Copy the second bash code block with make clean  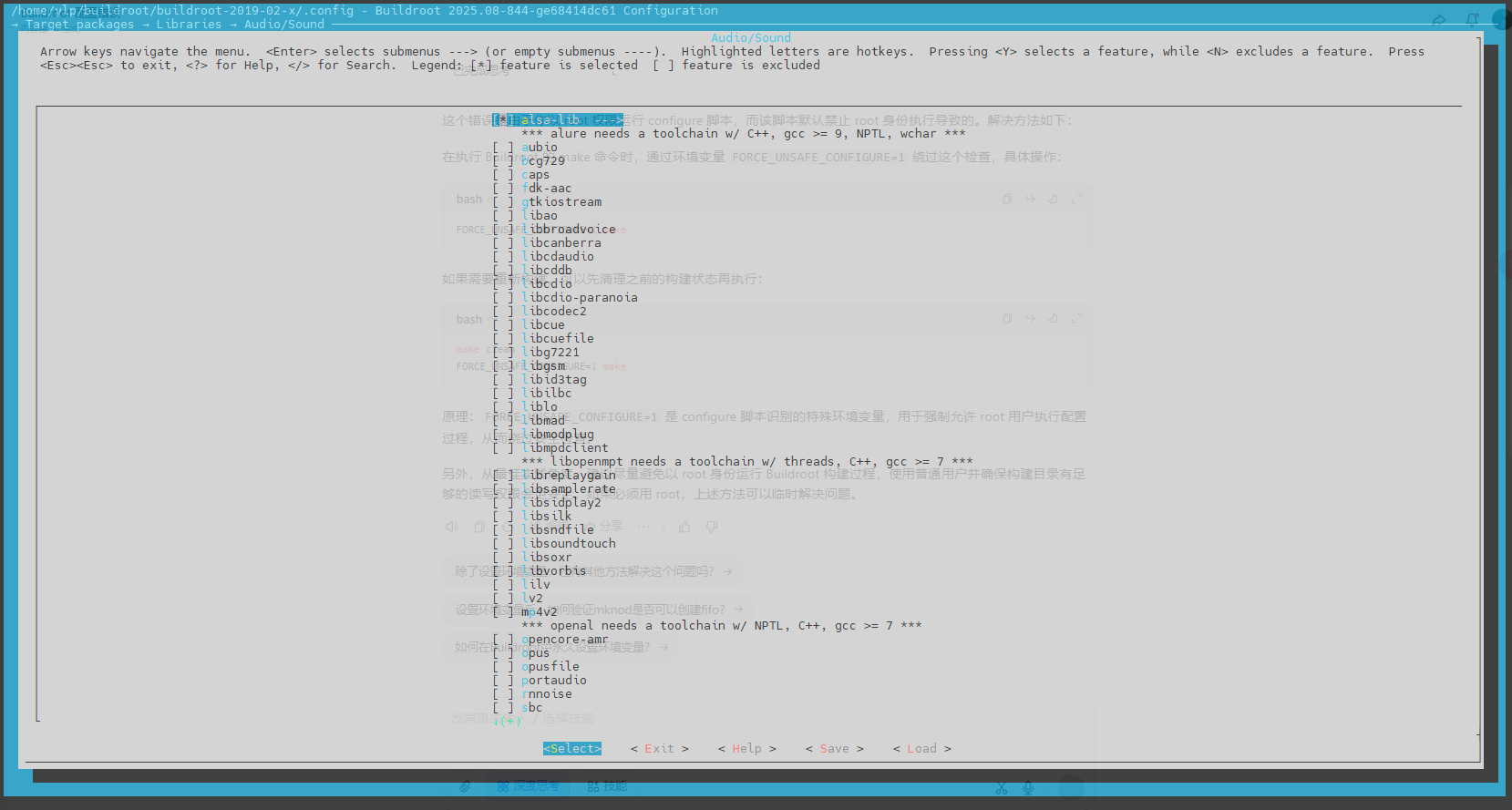pyautogui.click(x=1007, y=319)
